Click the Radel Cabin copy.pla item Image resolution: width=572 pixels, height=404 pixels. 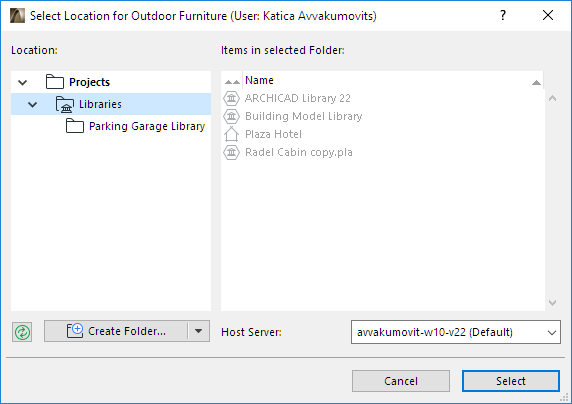(x=299, y=152)
